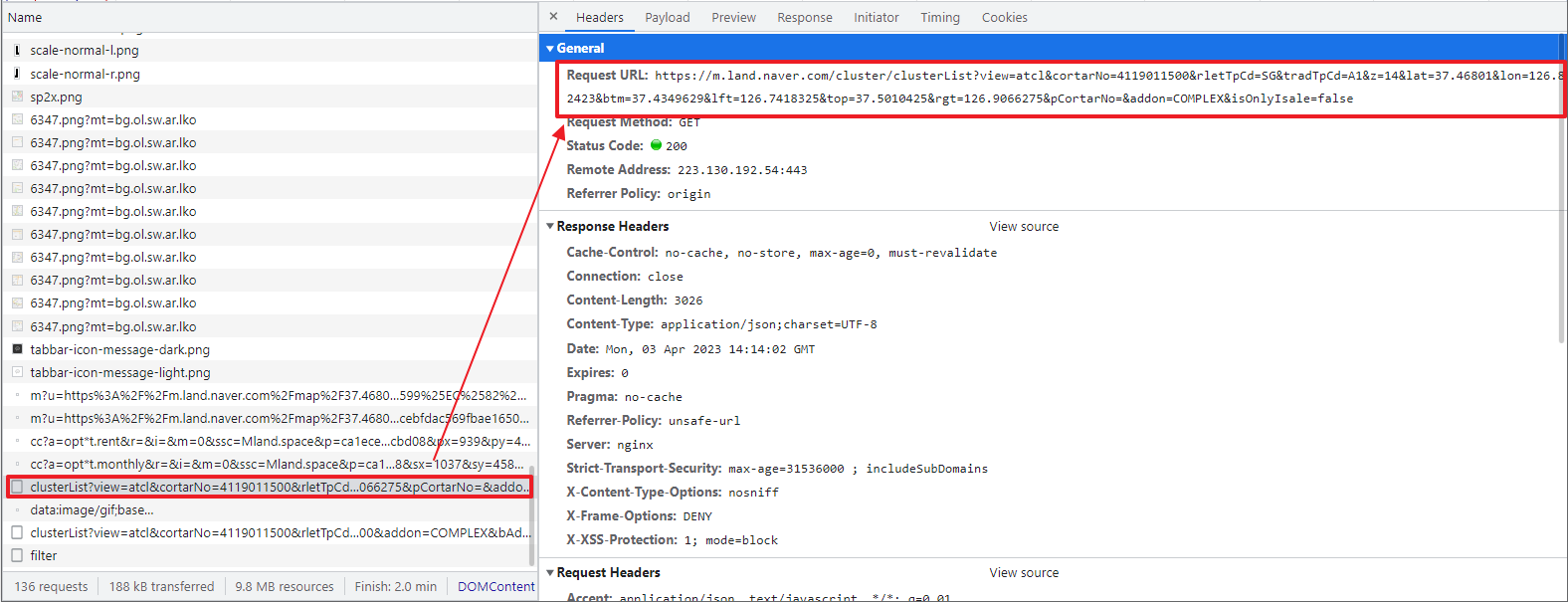1568x602 pixels.
Task: Click the Strict-Transport-Security header value
Action: [858, 469]
